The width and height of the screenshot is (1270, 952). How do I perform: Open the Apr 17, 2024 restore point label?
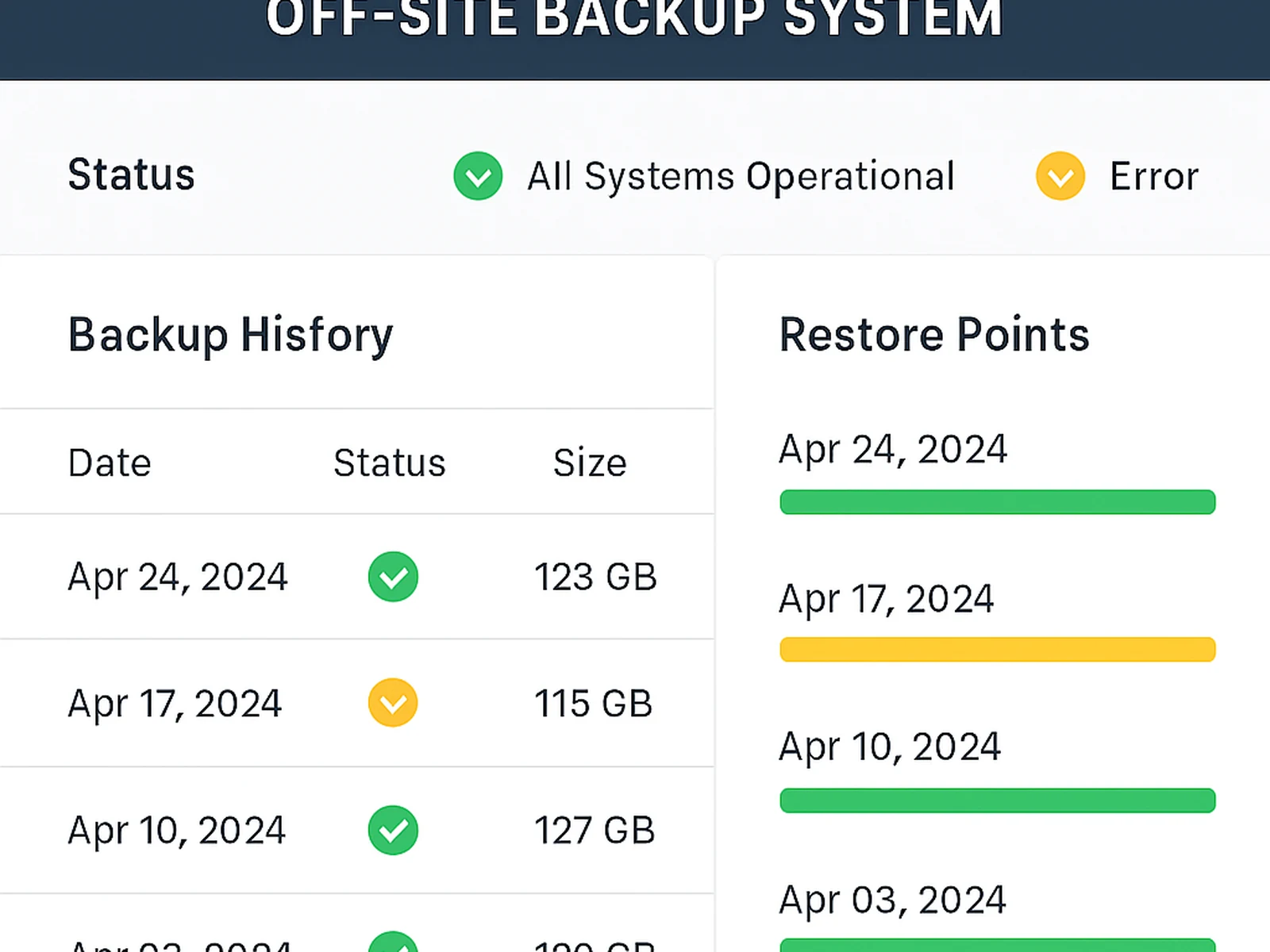click(886, 599)
